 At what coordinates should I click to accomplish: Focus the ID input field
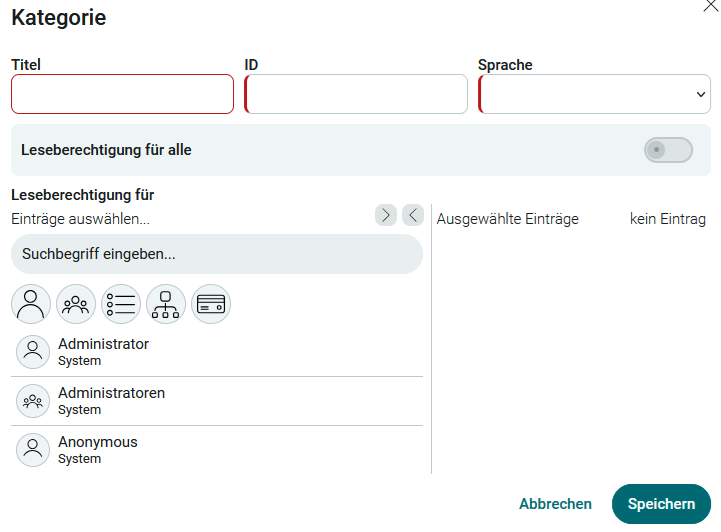[x=356, y=94]
